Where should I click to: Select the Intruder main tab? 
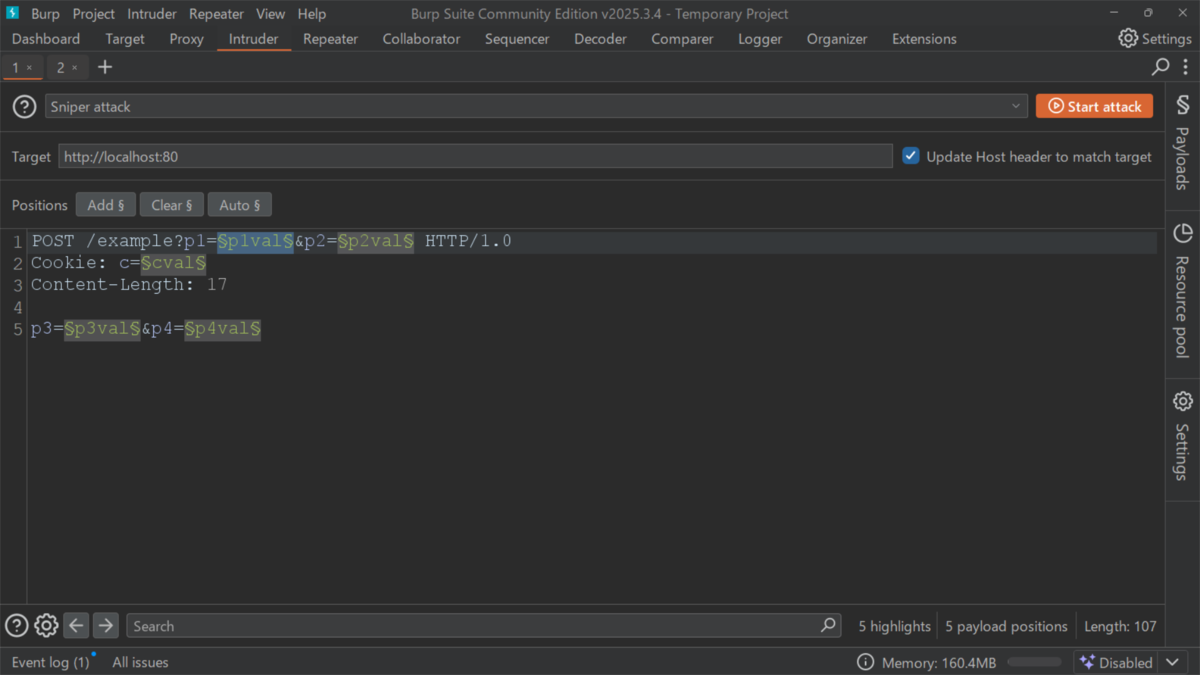click(253, 39)
